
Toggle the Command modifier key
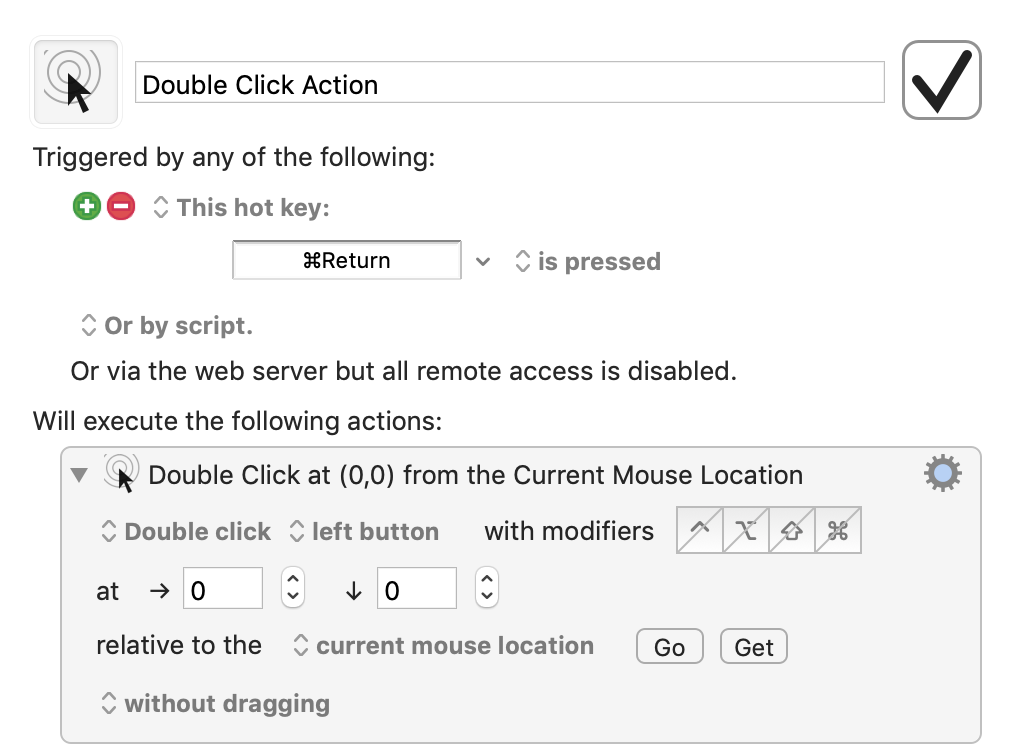838,531
